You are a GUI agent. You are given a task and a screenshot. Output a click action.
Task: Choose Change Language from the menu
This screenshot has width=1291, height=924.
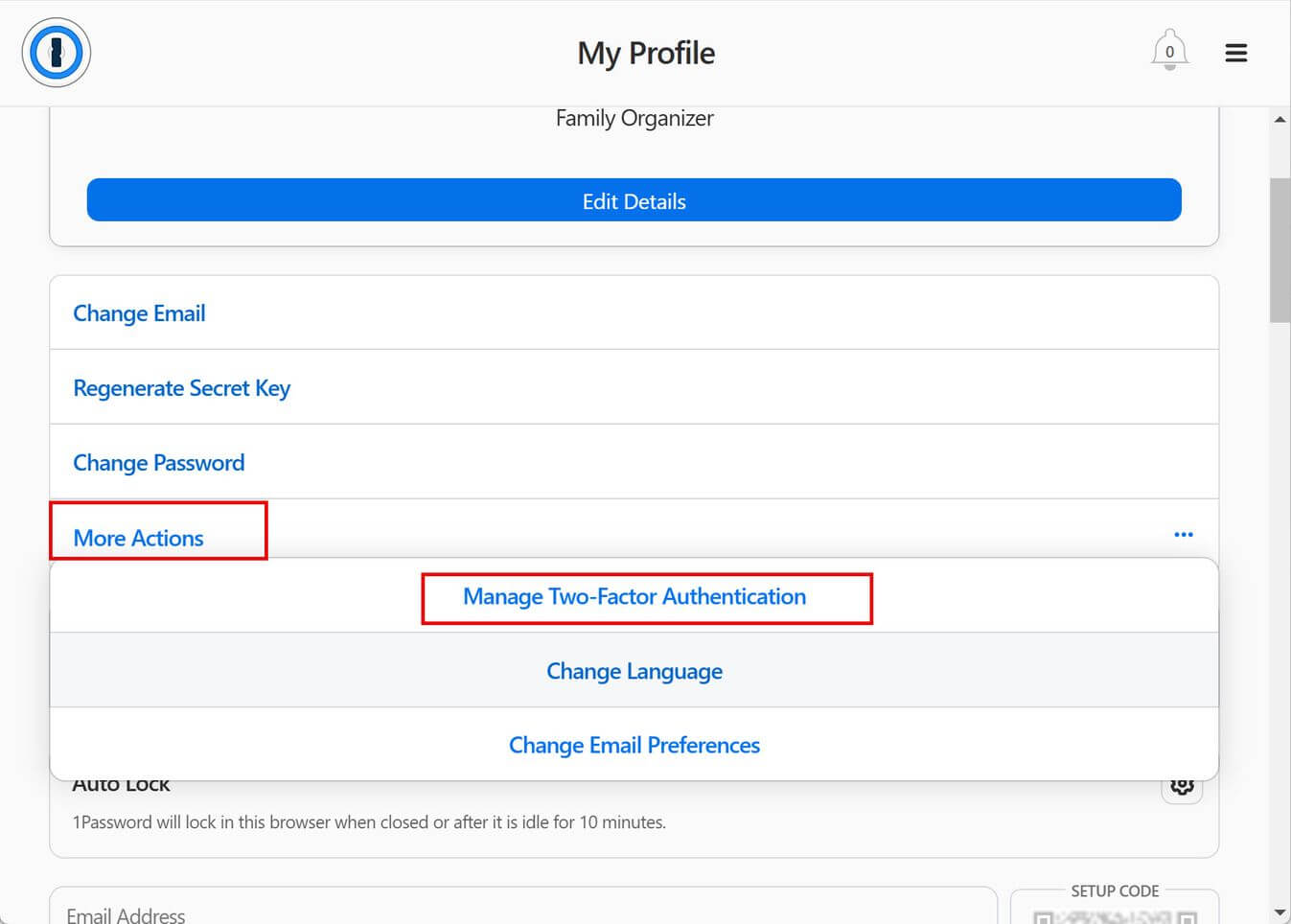(634, 671)
